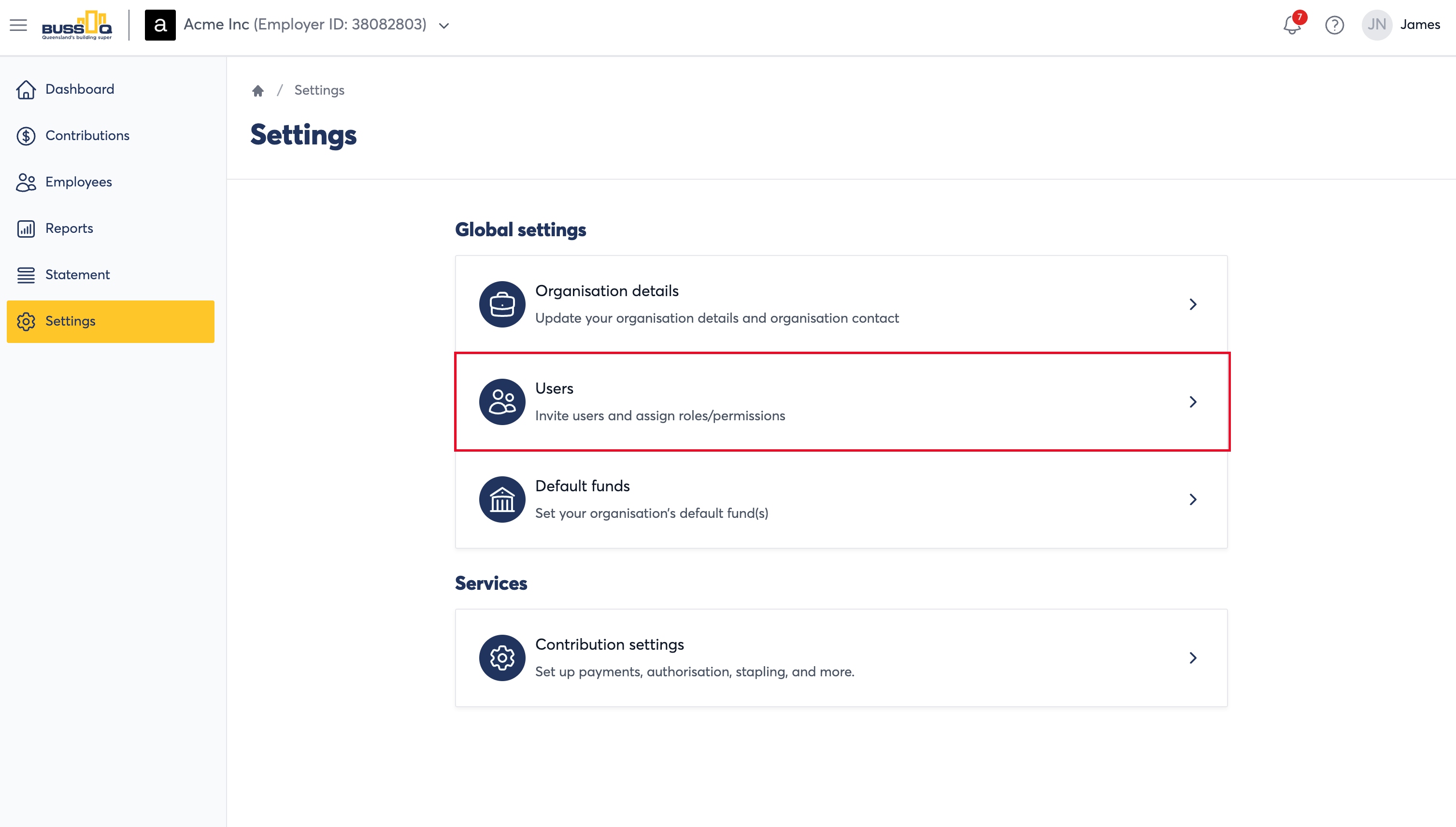Expand the Acme Inc employer dropdown
This screenshot has width=1456, height=827.
pos(444,26)
